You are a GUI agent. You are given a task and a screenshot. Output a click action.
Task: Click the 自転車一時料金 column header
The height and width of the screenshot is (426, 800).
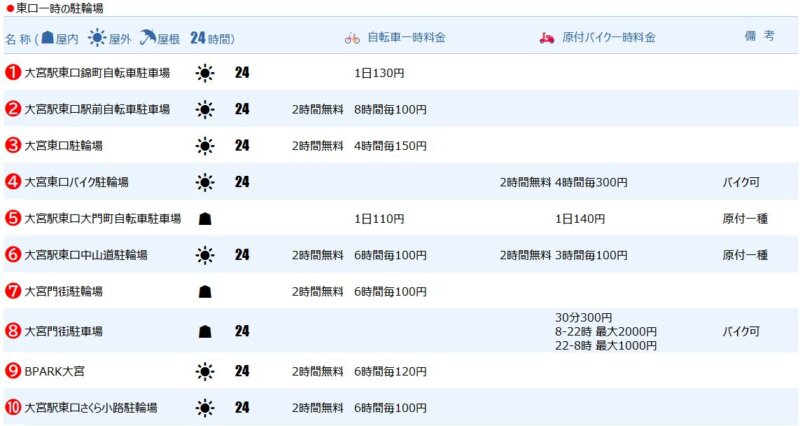pos(406,37)
